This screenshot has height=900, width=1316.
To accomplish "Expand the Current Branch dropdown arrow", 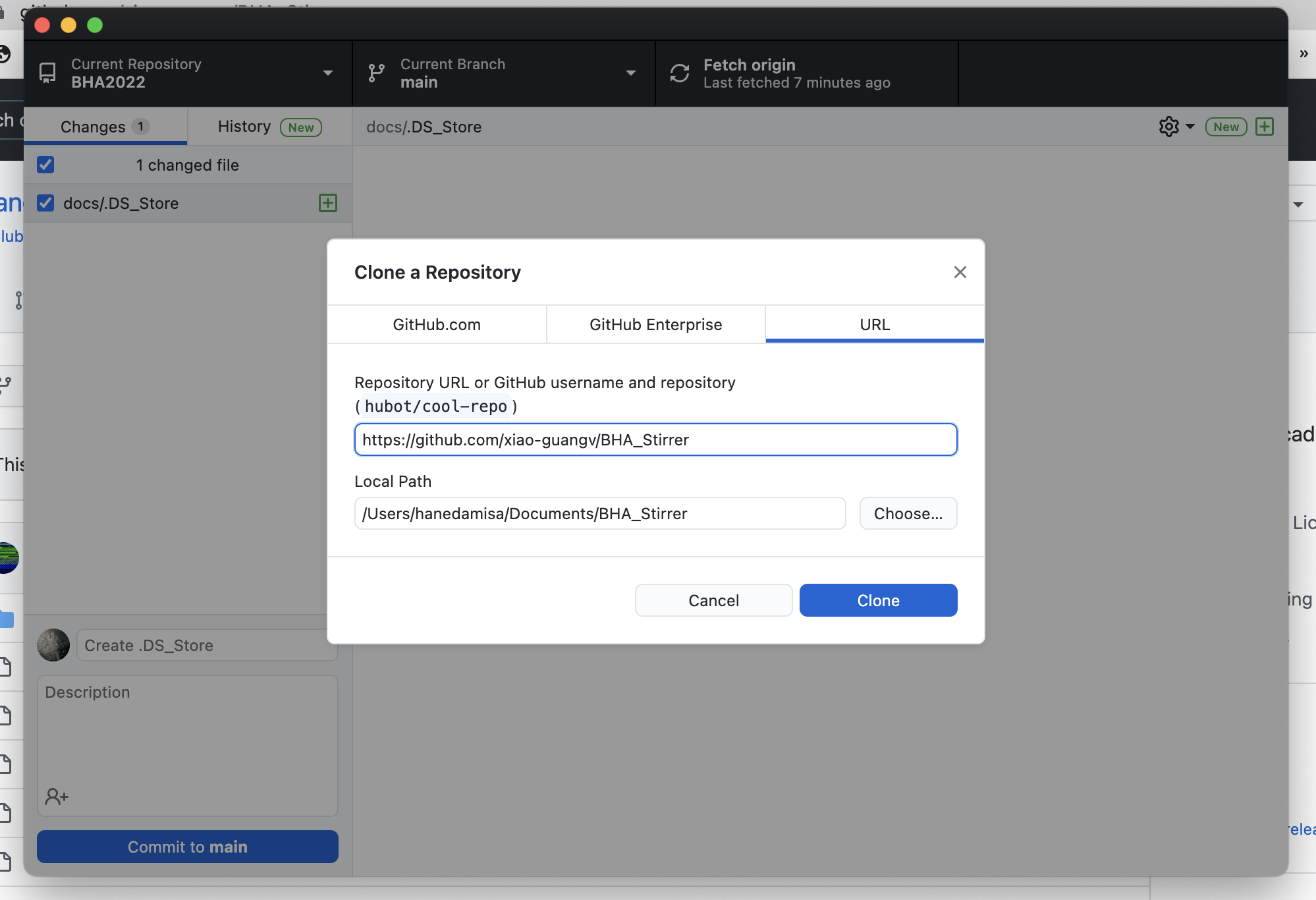I will click(630, 73).
